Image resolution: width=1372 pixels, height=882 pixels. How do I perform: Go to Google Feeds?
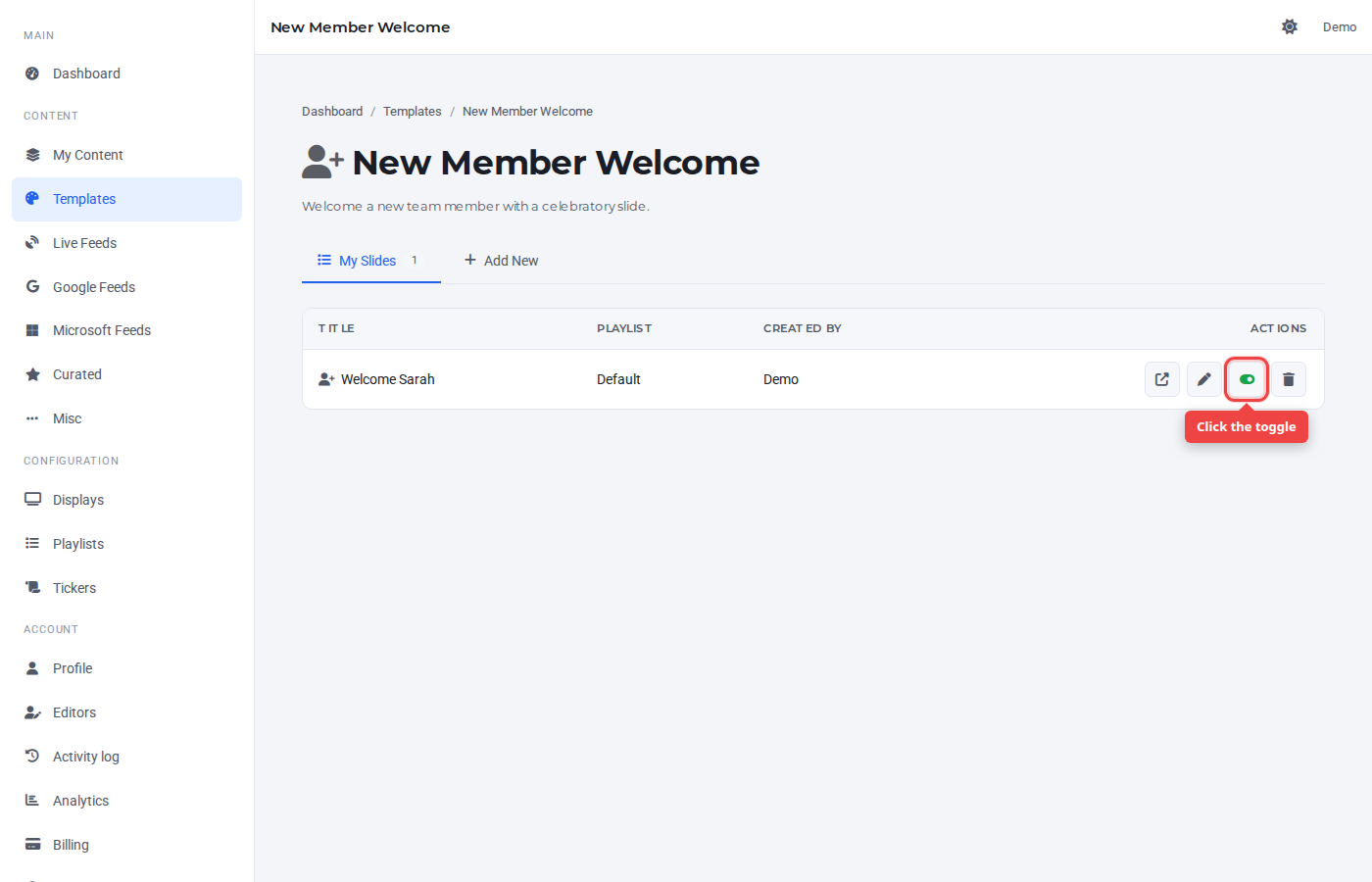pos(126,287)
